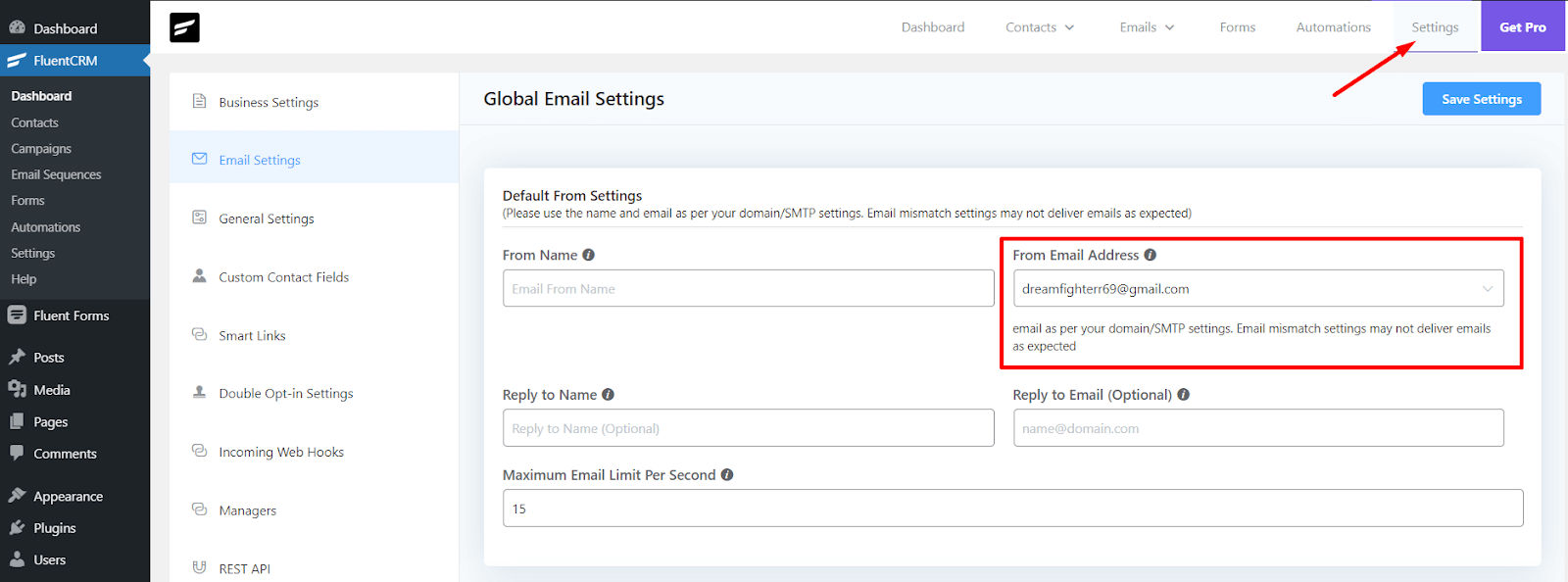
Task: Click info icon next to Maximum Email Limit
Action: 727,475
